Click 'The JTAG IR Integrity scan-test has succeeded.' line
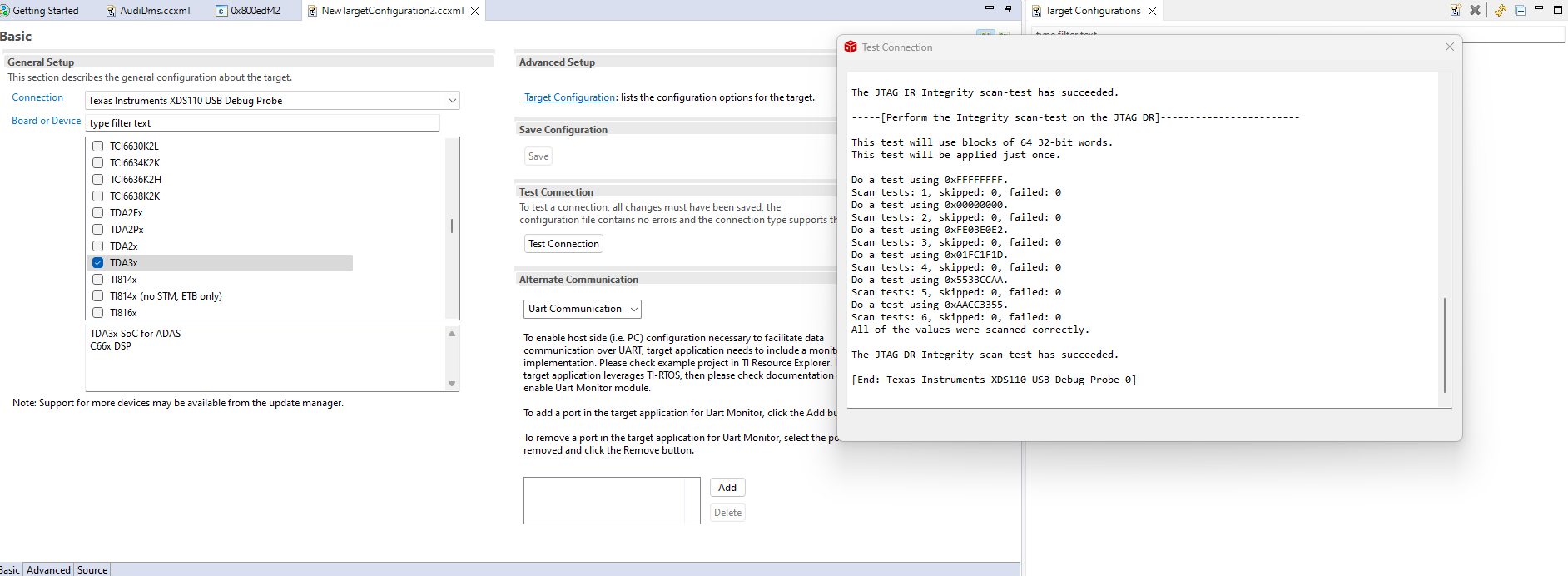Viewport: 1568px width, 576px height. pyautogui.click(x=985, y=92)
